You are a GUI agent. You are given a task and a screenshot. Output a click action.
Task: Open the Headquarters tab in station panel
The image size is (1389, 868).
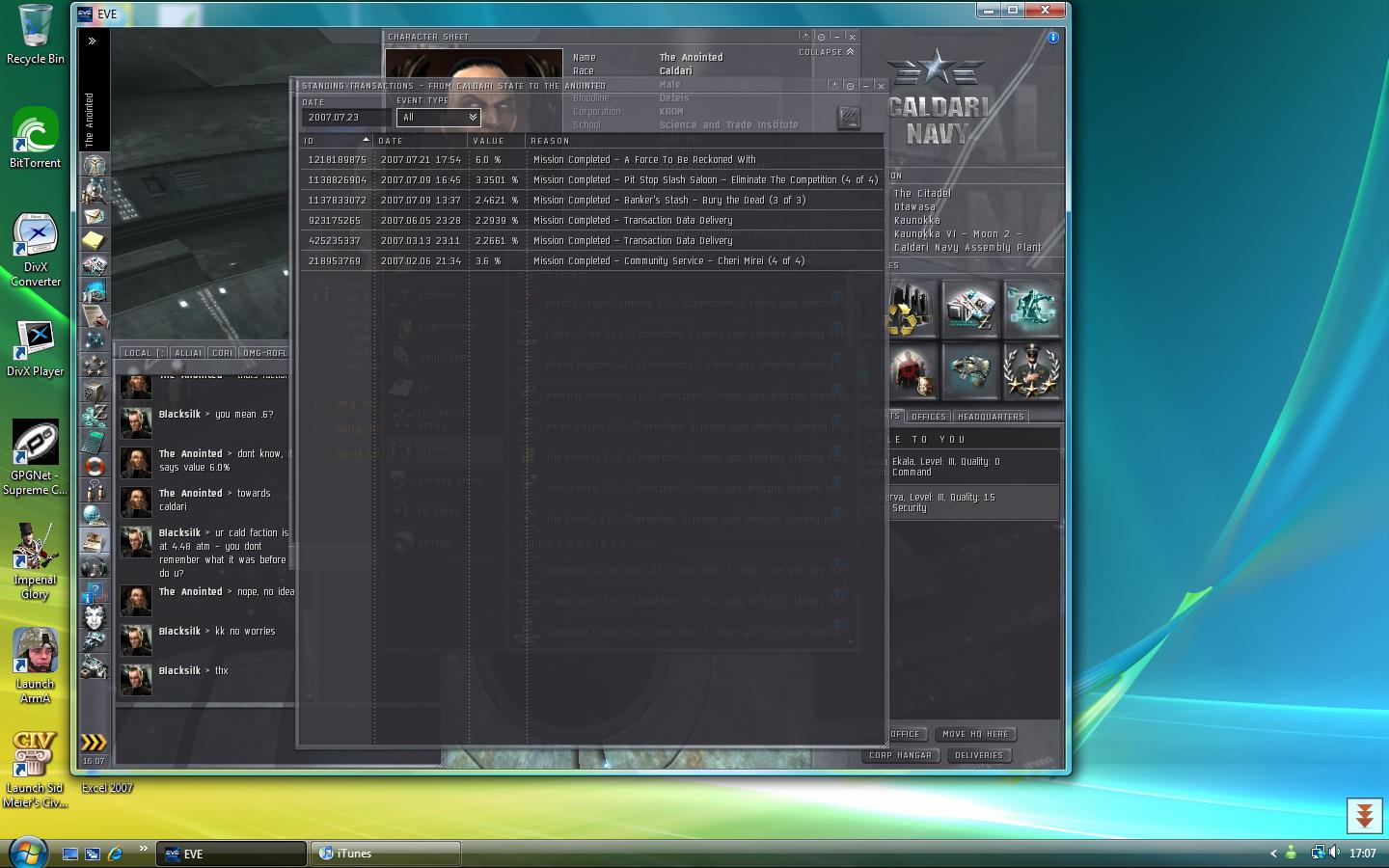click(991, 417)
